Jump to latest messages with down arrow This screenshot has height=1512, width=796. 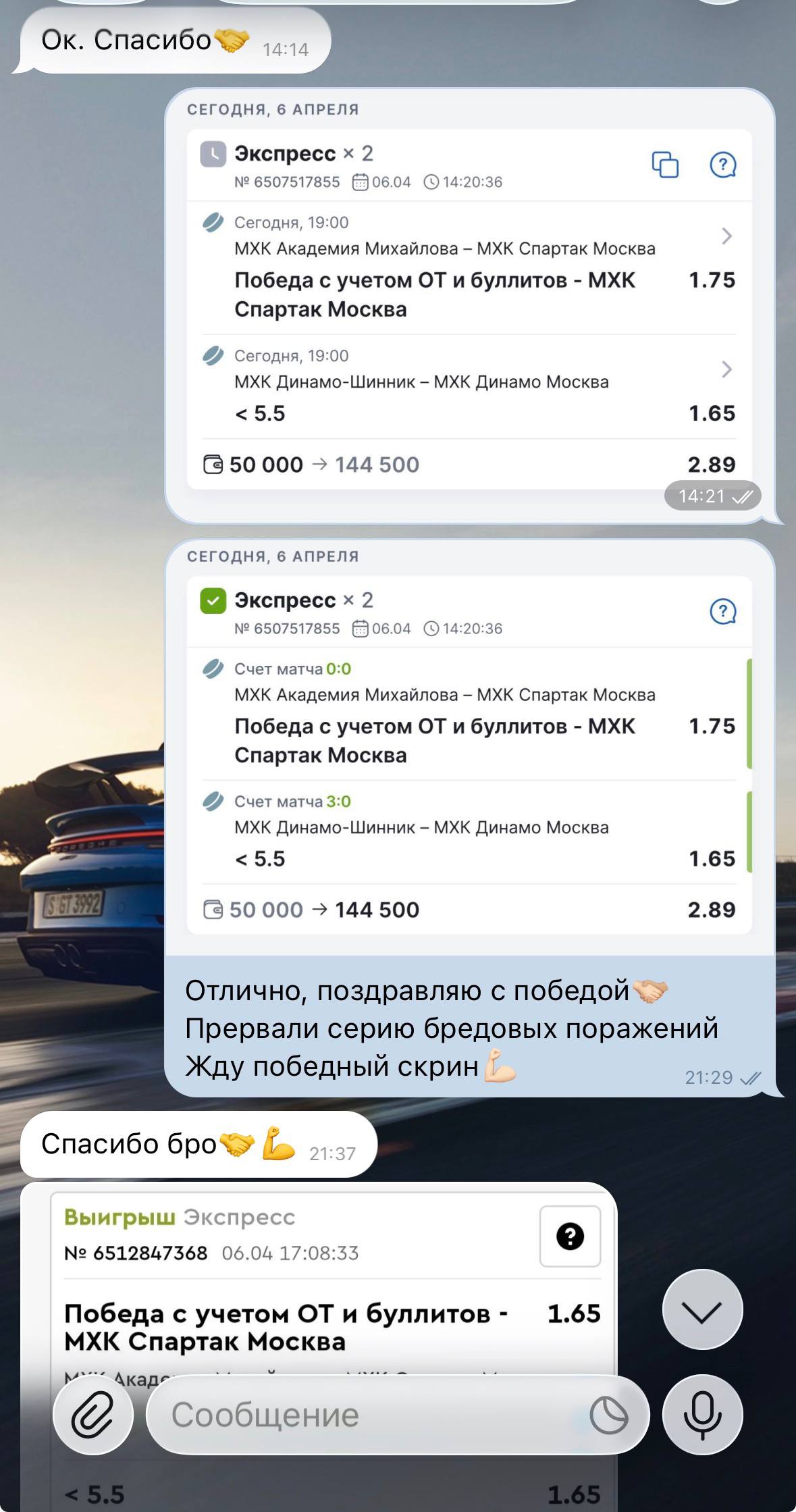pyautogui.click(x=702, y=1309)
